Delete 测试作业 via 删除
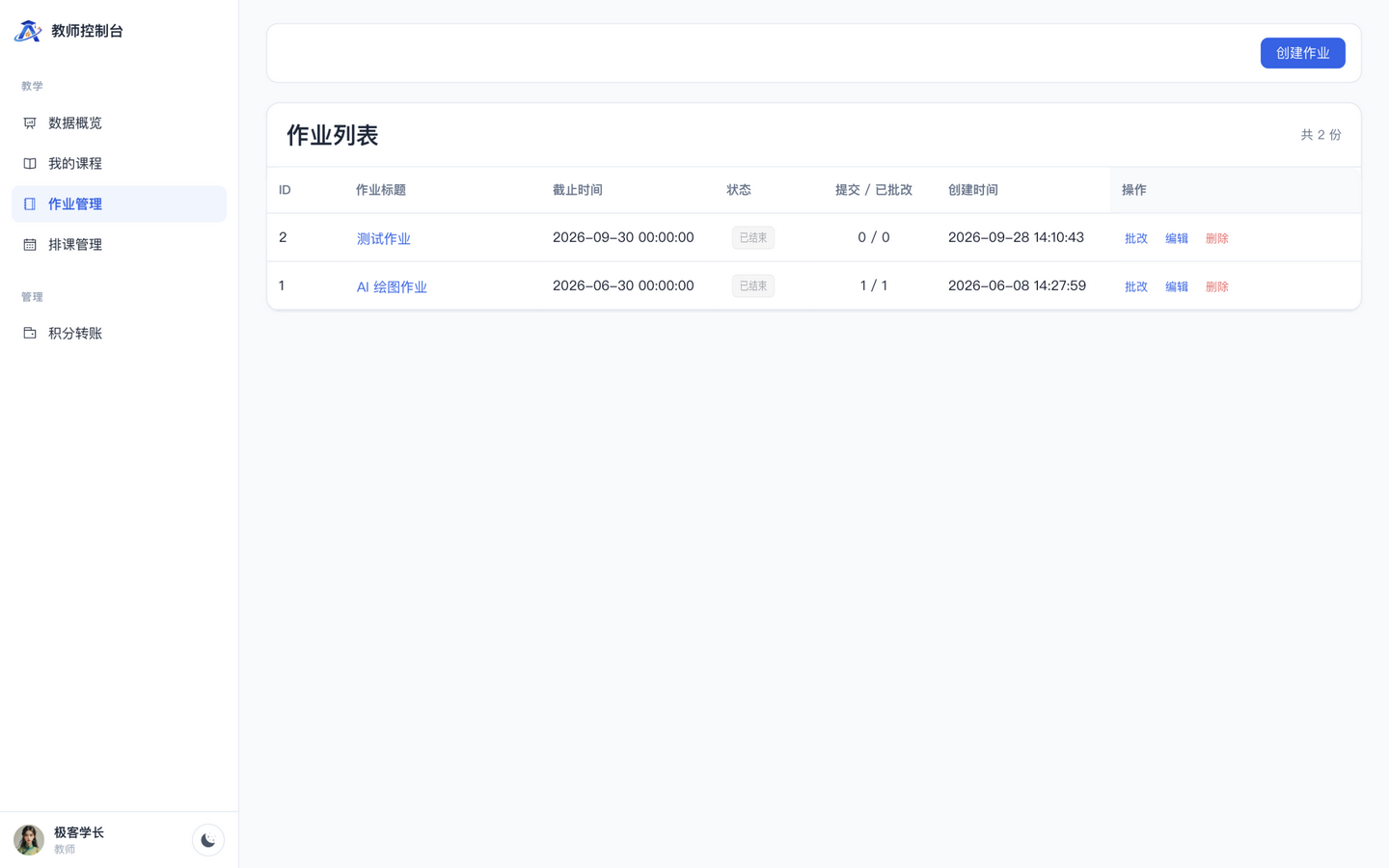1389x868 pixels. [x=1217, y=238]
